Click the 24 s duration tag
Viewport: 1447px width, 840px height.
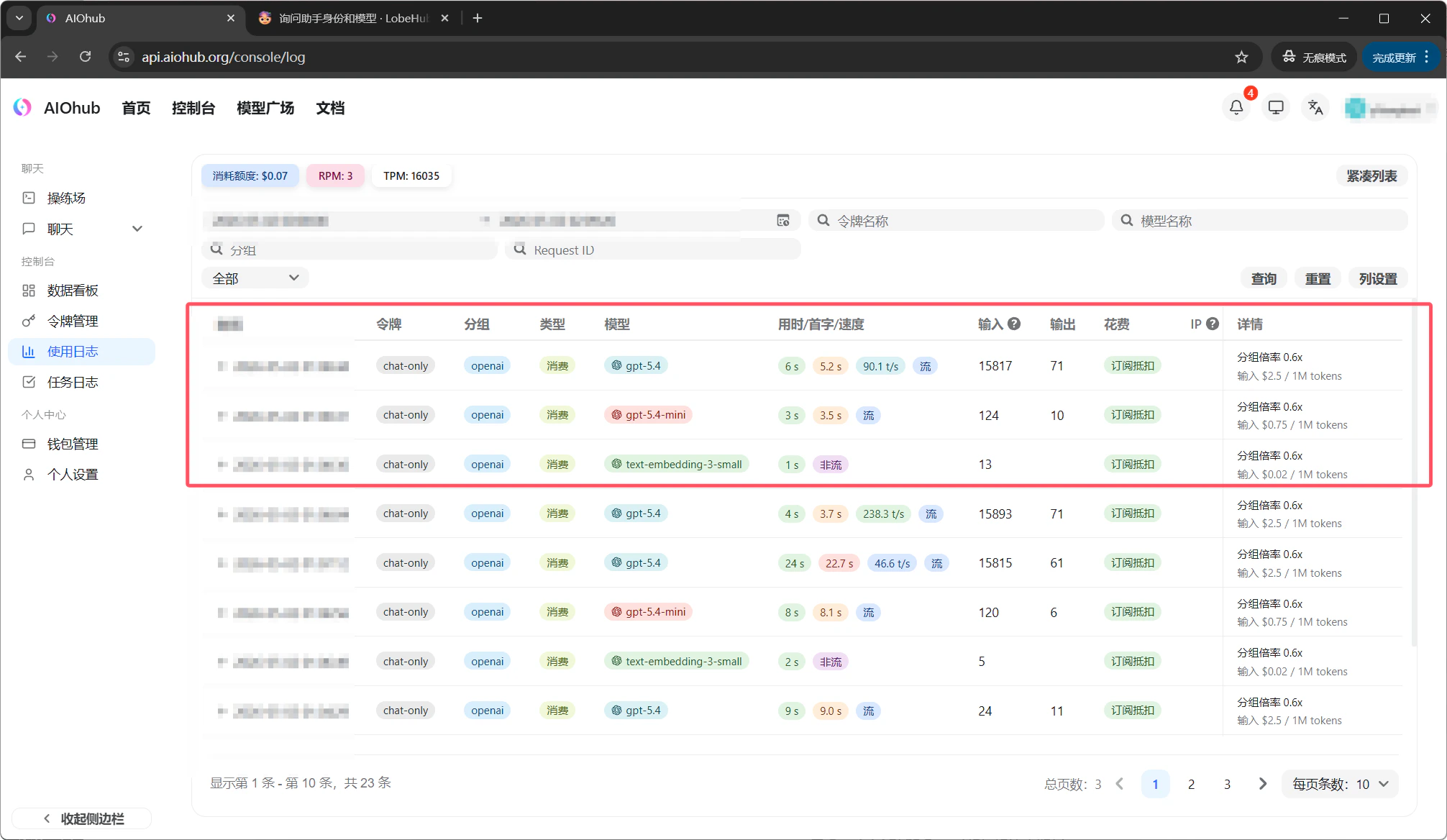tap(794, 563)
